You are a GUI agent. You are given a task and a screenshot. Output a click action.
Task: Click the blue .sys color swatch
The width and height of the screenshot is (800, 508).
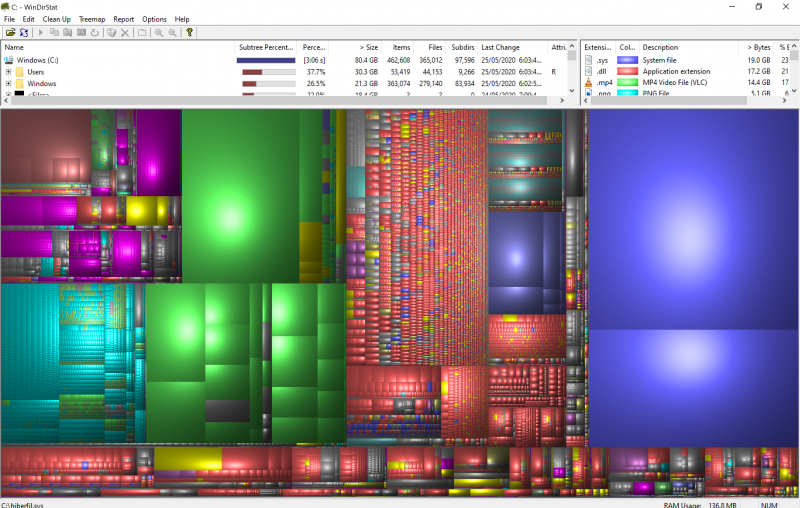[x=627, y=60]
